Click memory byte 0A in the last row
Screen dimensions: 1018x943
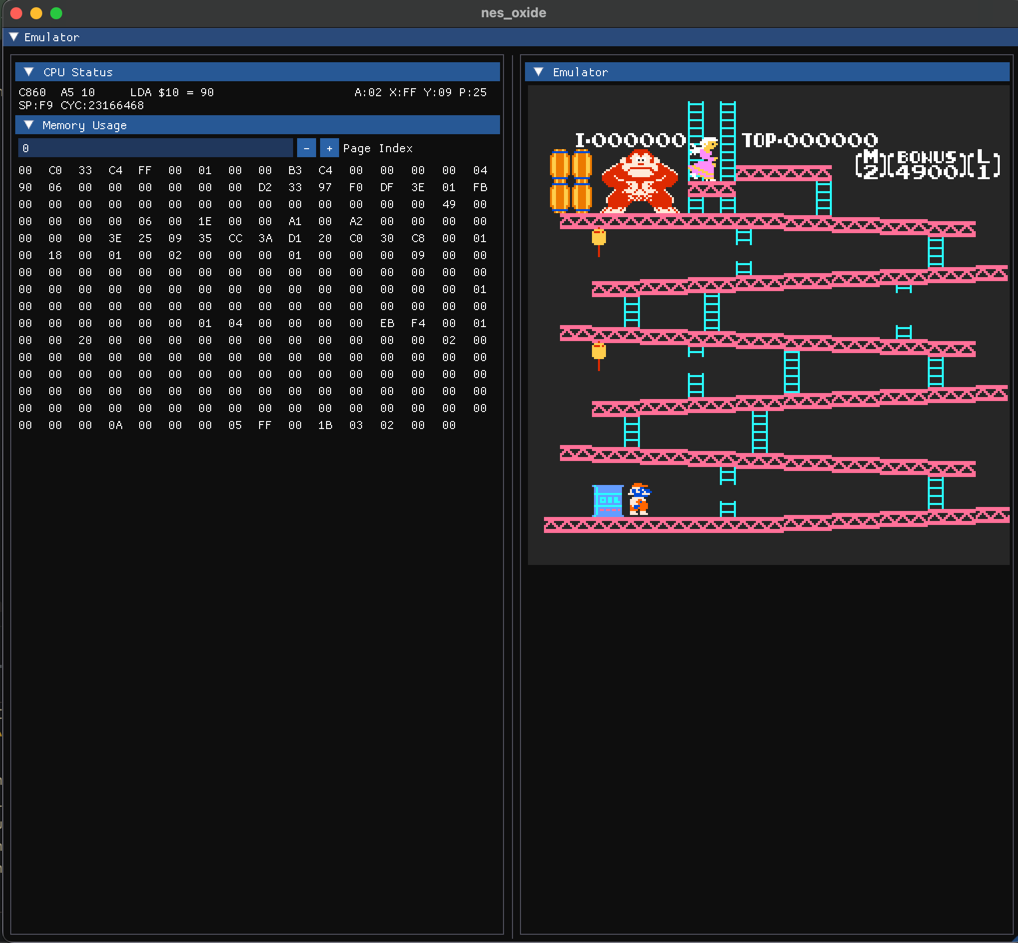point(115,425)
